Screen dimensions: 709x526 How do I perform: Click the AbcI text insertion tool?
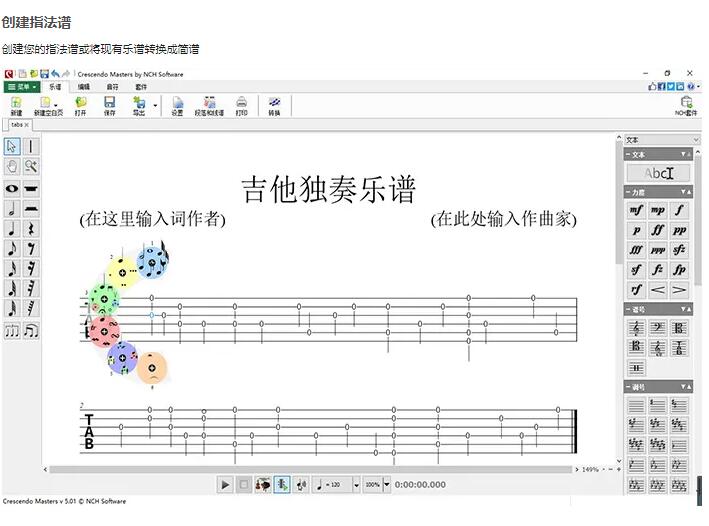pyautogui.click(x=658, y=173)
